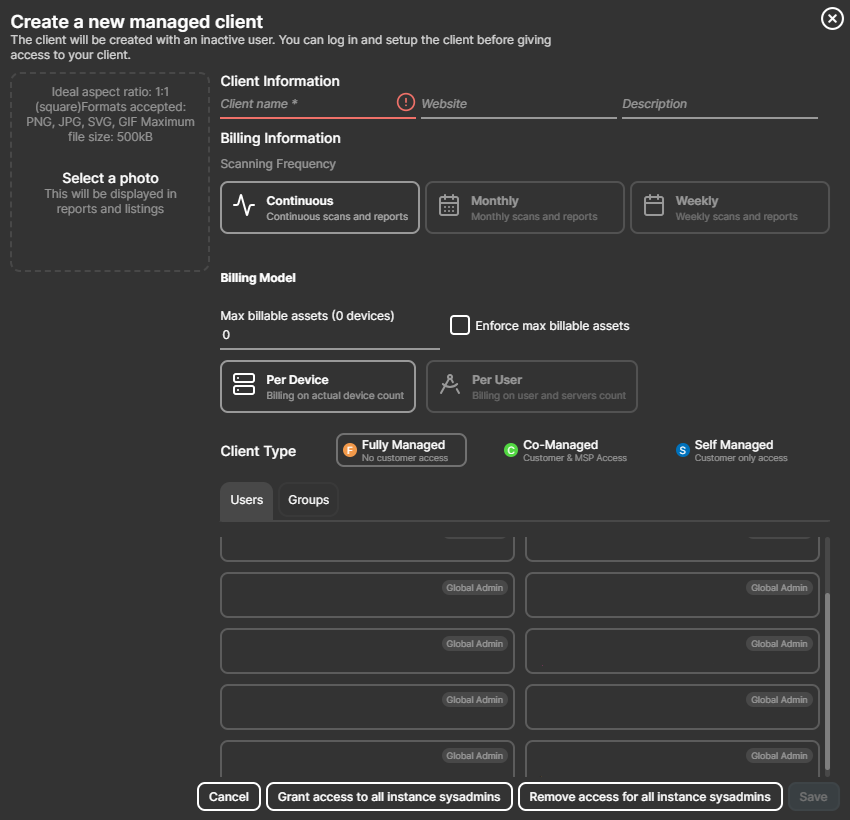Click the Weekly calendar icon
The image size is (850, 820).
click(654, 205)
